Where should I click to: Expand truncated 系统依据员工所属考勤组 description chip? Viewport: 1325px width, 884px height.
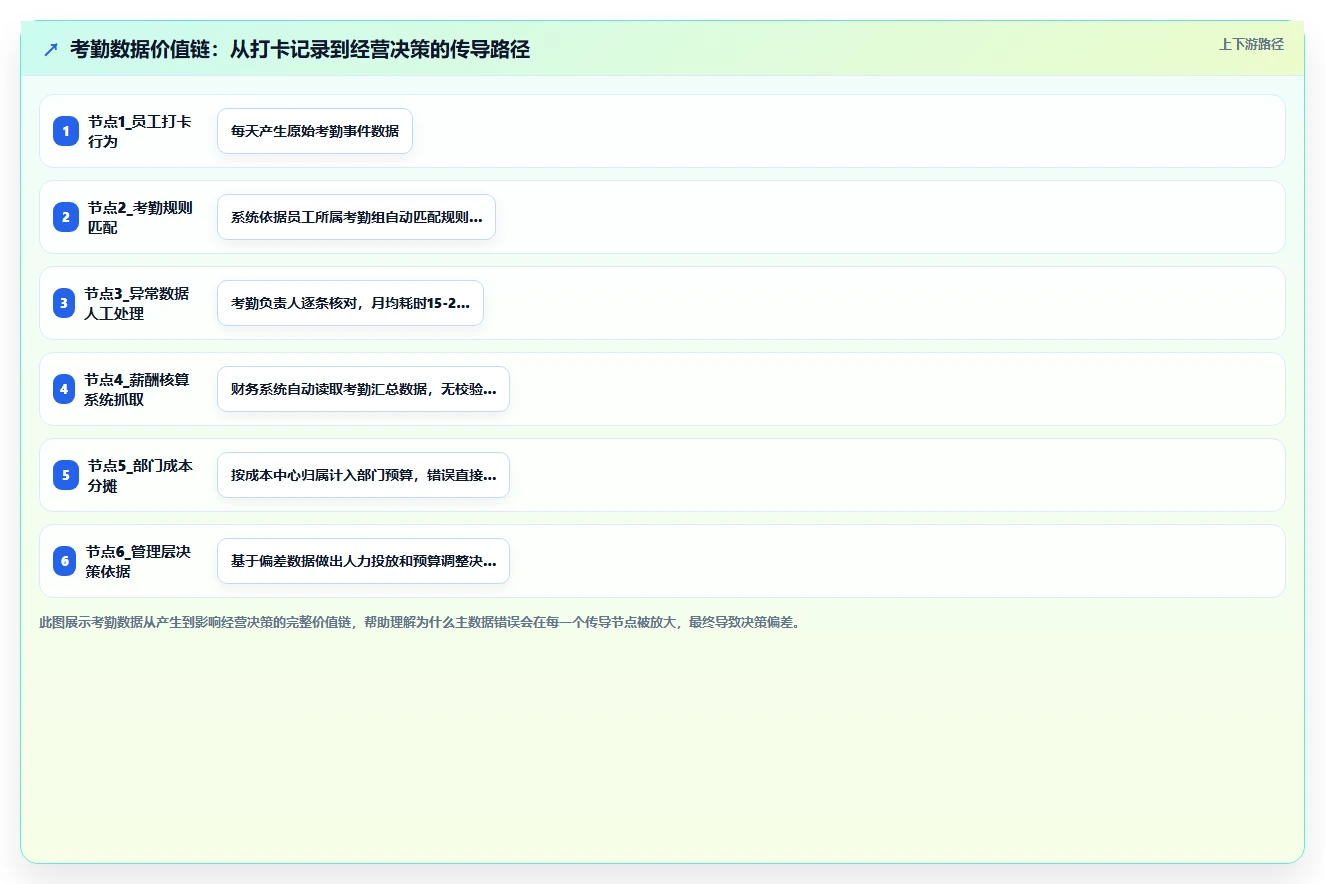coord(356,217)
